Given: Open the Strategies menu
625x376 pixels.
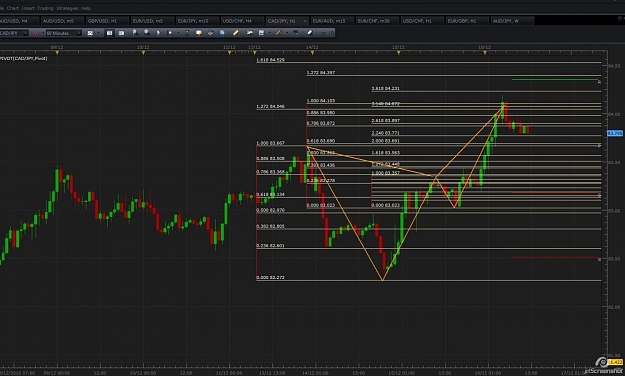Looking at the screenshot, I should click(67, 8).
